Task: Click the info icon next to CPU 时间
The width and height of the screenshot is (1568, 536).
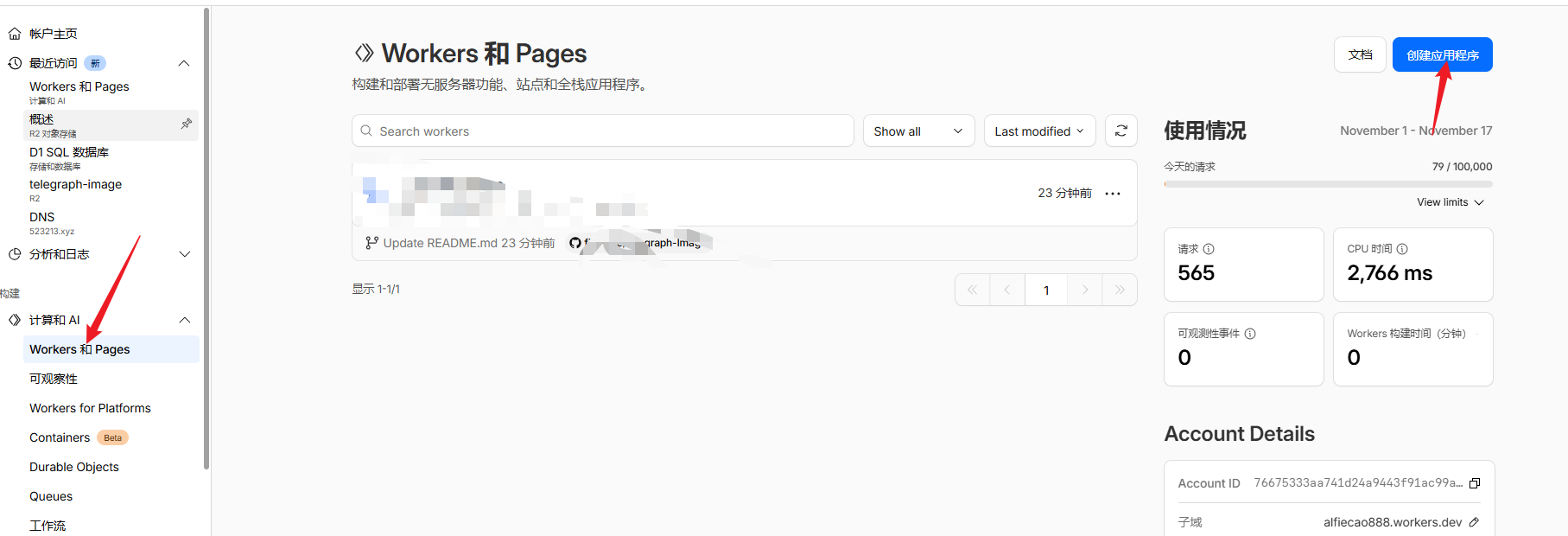Action: coord(1402,249)
